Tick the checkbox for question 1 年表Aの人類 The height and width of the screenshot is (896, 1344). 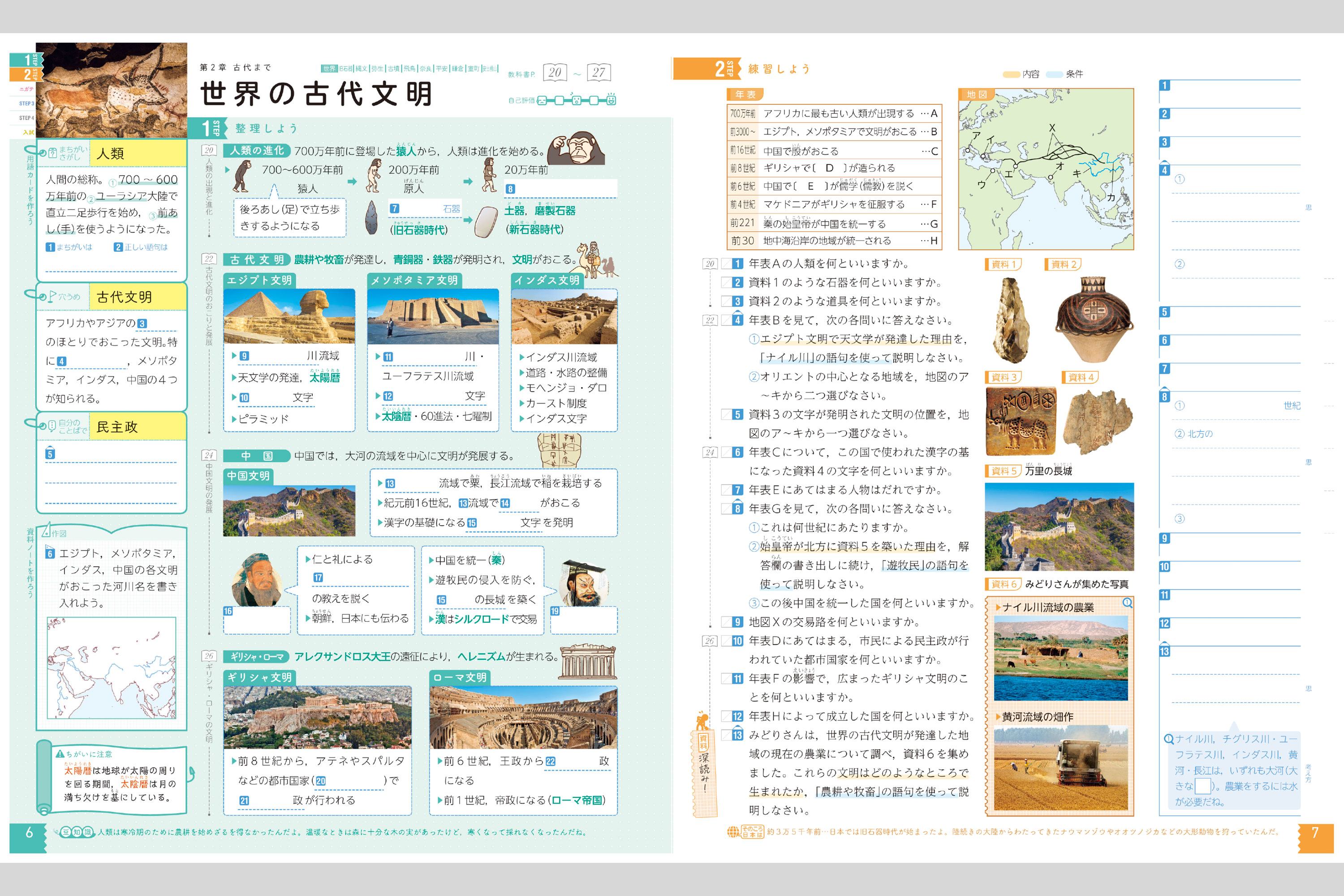[x=726, y=263]
